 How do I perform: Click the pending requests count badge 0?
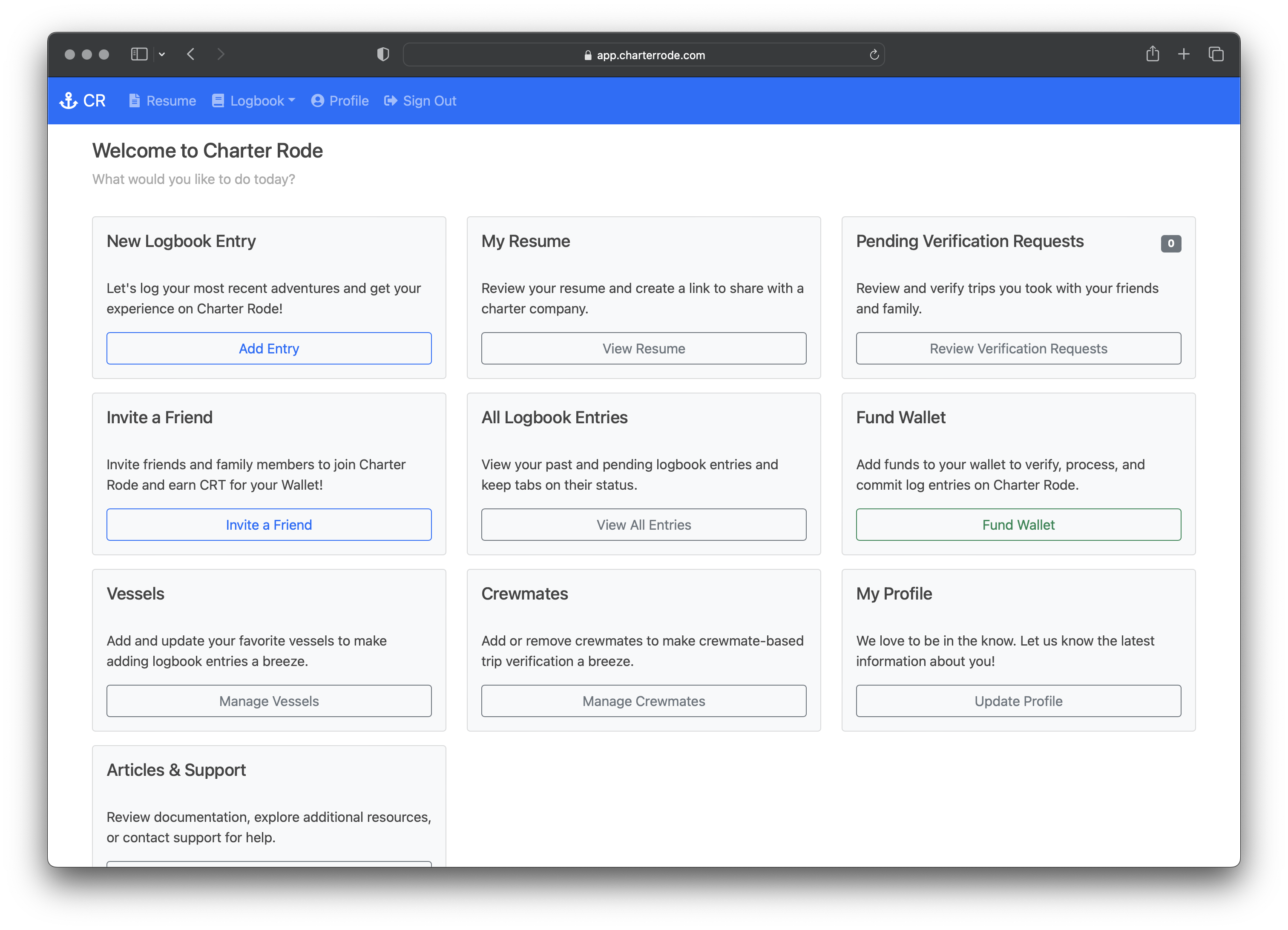pyautogui.click(x=1170, y=244)
